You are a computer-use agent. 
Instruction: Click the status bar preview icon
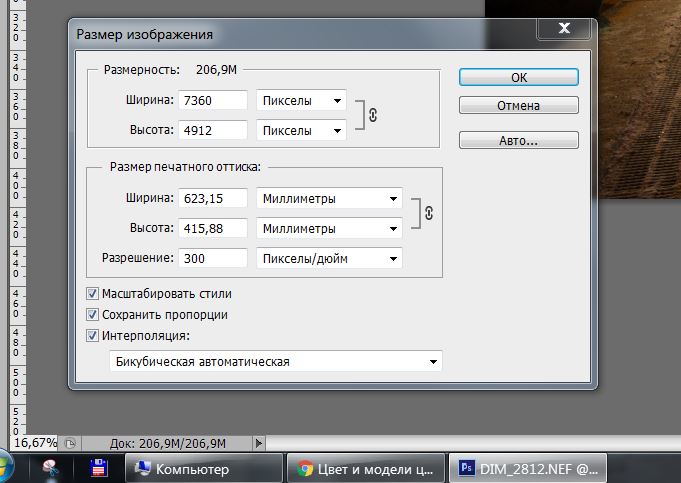[70, 443]
